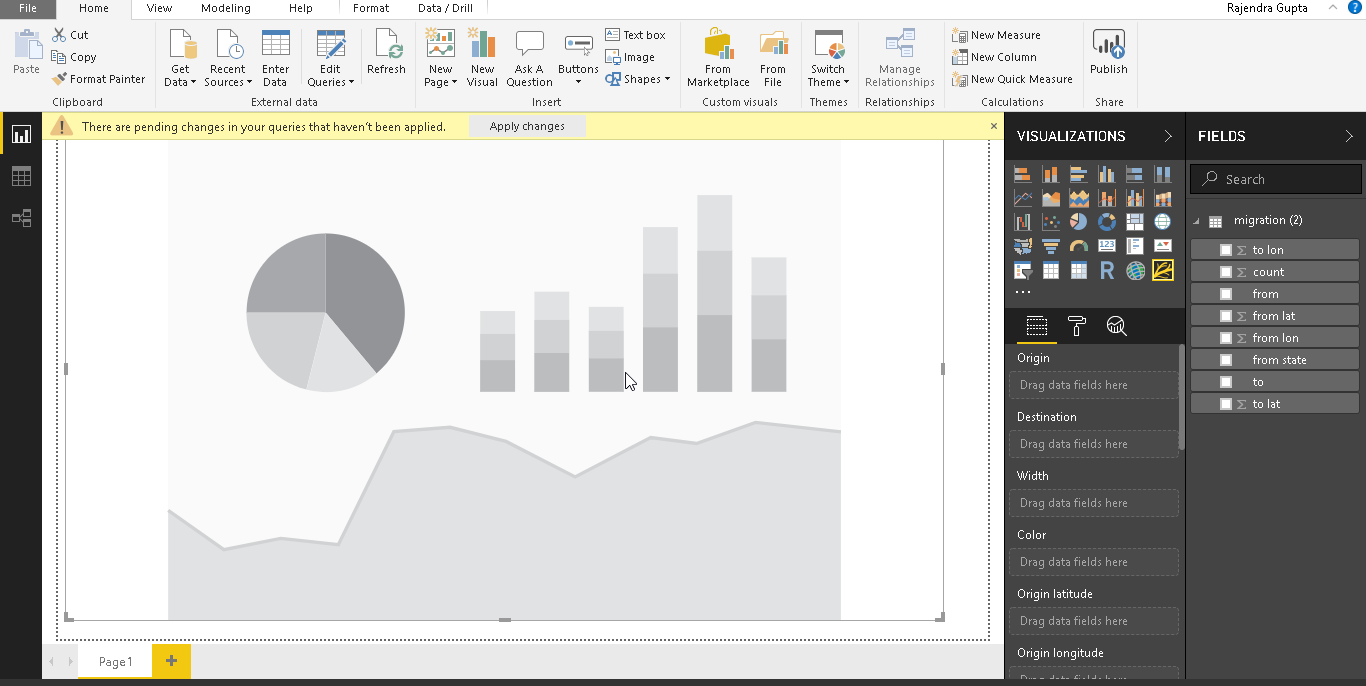
Task: Select the R script visual
Action: (1107, 271)
